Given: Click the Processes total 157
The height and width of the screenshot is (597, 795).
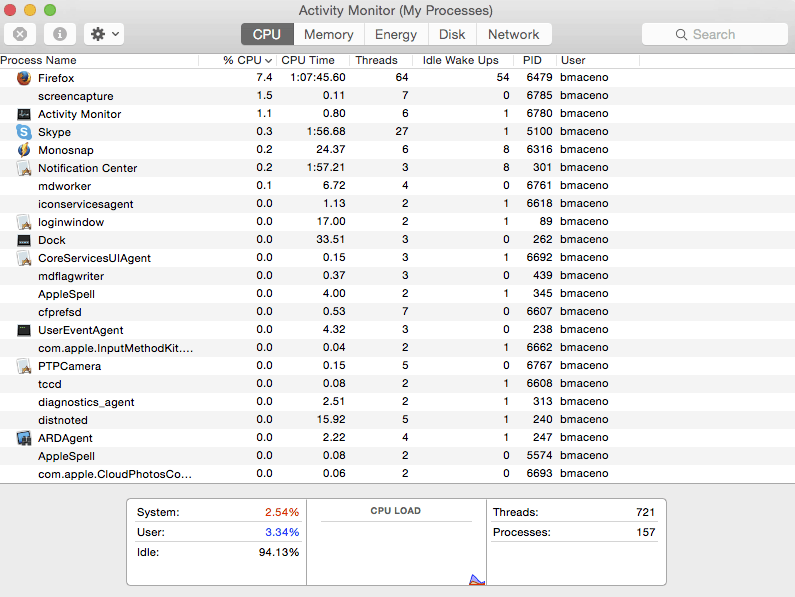Looking at the screenshot, I should [646, 532].
